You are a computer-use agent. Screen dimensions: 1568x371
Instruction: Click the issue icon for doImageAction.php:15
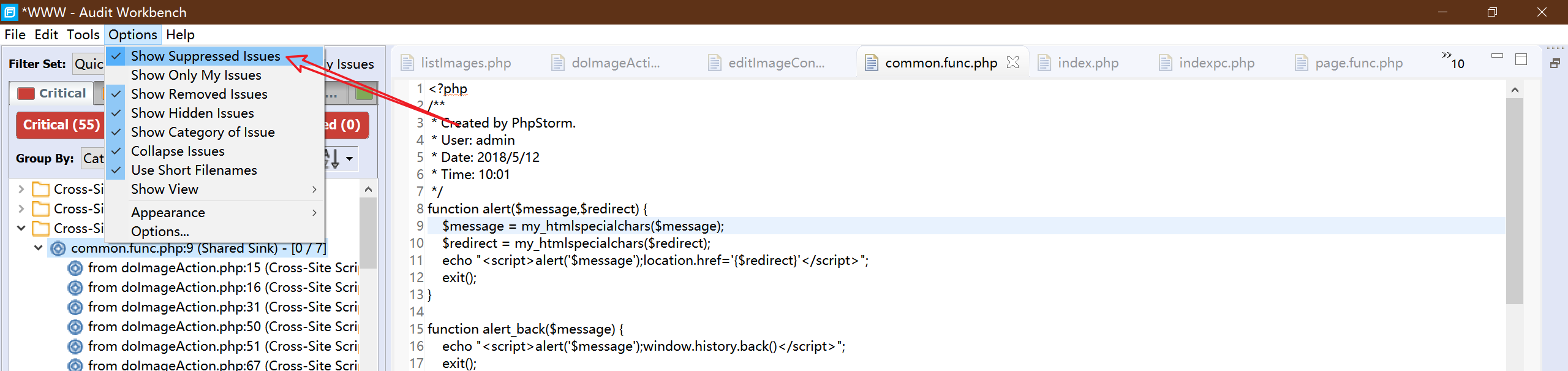tap(75, 268)
